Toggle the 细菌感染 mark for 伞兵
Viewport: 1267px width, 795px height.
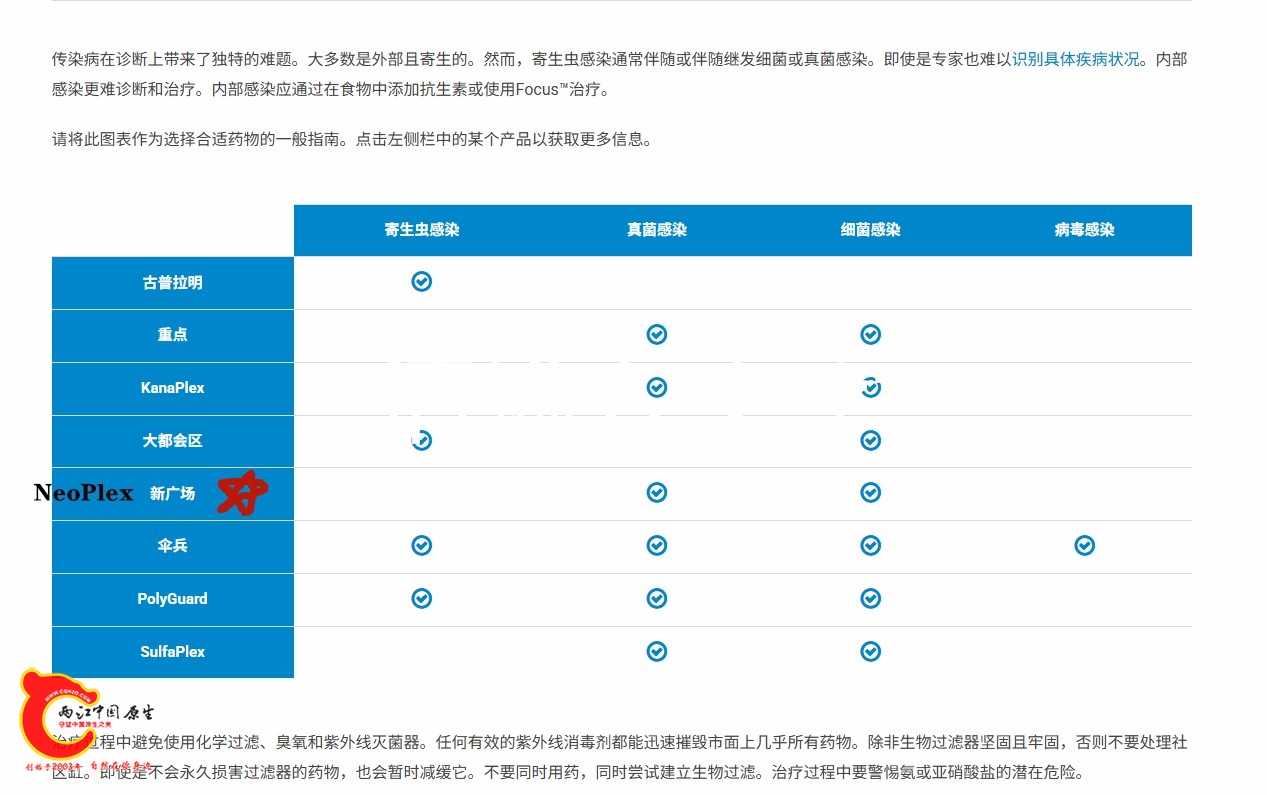(870, 545)
